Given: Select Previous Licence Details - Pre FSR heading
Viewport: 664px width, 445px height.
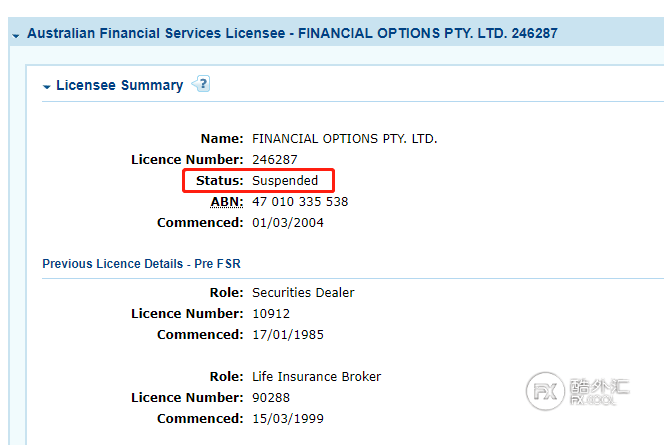Looking at the screenshot, I should point(141,264).
